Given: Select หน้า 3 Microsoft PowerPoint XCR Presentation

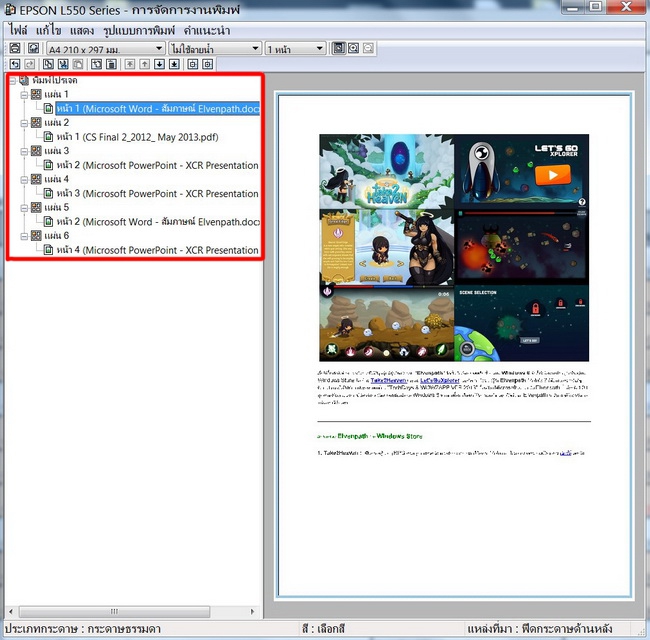Looking at the screenshot, I should pyautogui.click(x=158, y=194).
